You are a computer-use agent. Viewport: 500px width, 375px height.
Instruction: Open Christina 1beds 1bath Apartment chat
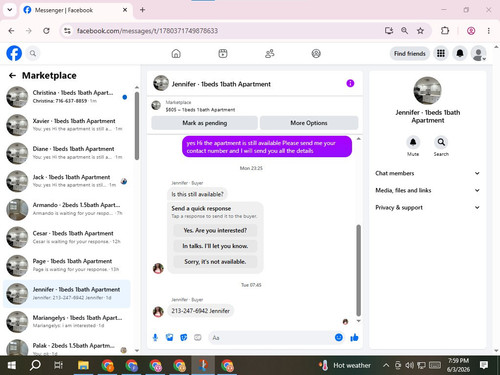67,97
